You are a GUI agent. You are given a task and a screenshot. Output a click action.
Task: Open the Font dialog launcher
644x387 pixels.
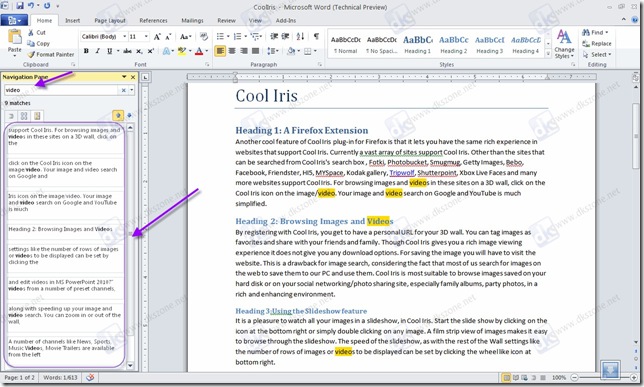click(x=207, y=64)
